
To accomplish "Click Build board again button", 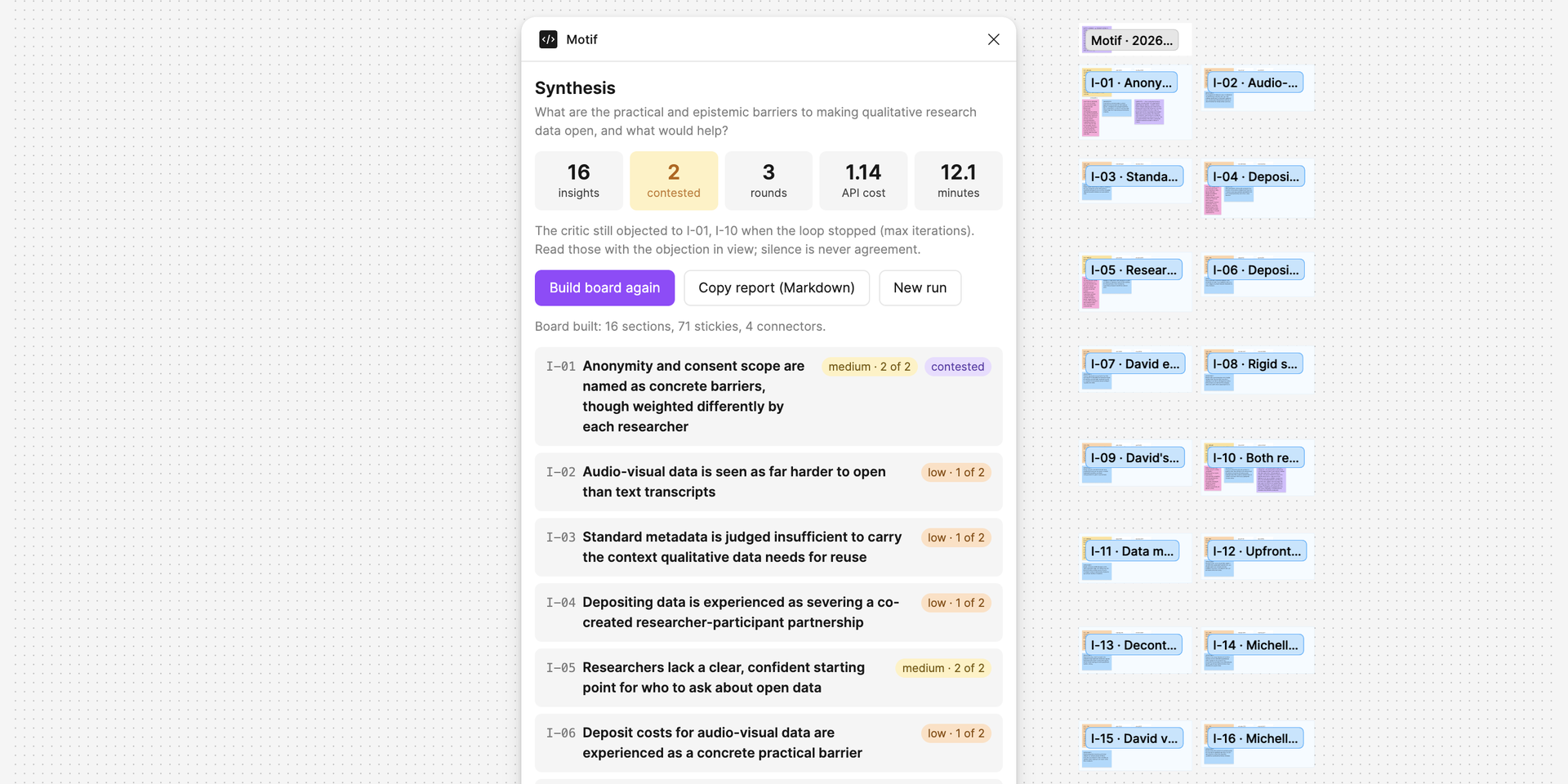I will 604,287.
